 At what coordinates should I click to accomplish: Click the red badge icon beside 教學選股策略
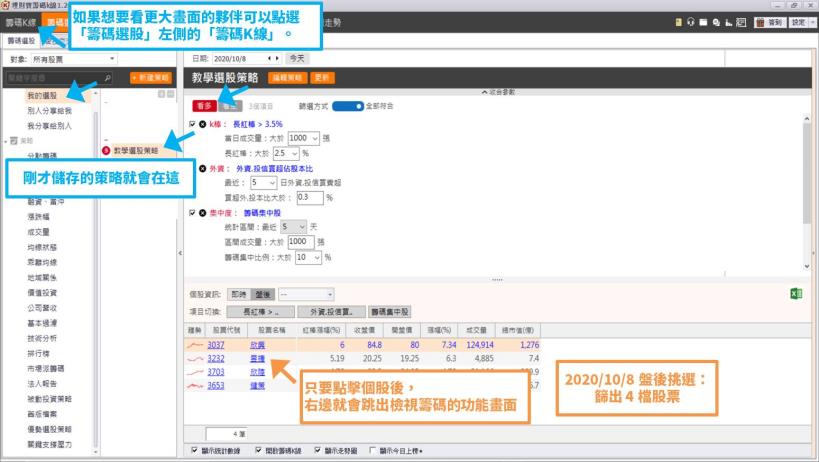click(106, 150)
